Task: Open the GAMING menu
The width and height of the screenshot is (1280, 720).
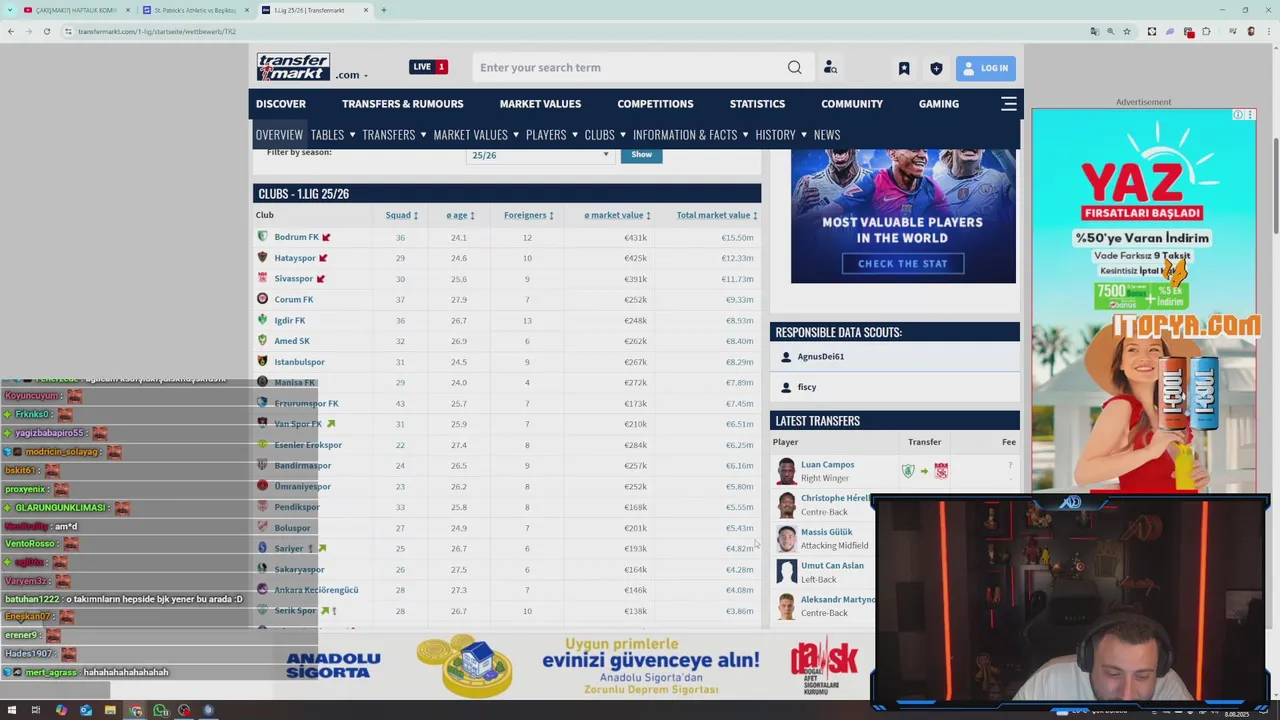Action: [938, 104]
